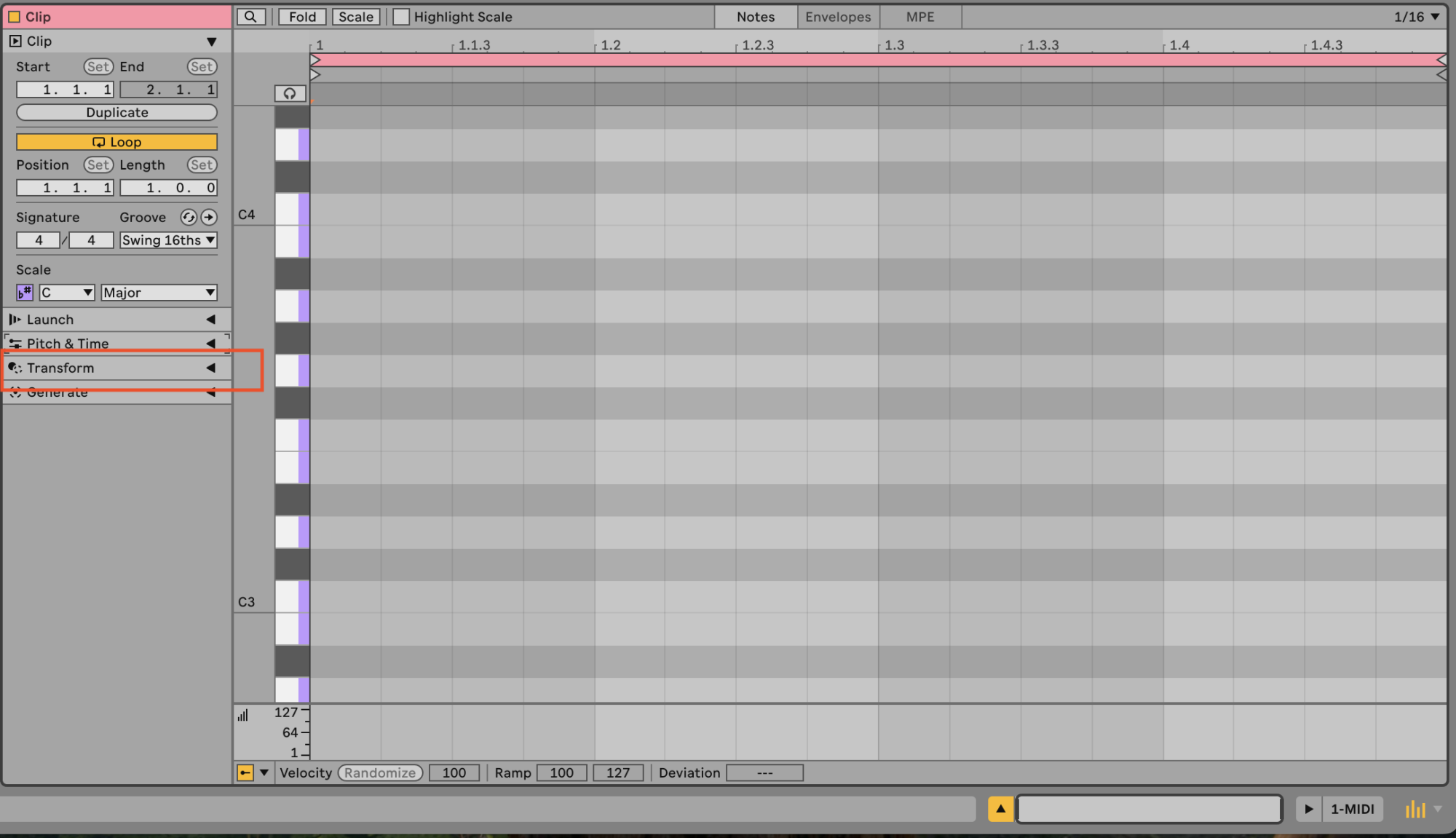
Task: Click the Deviation value field
Action: point(764,772)
